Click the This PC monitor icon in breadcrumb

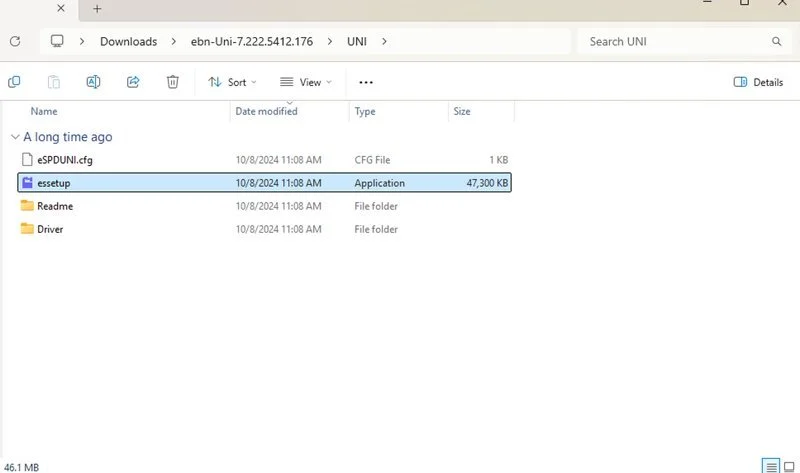click(57, 41)
